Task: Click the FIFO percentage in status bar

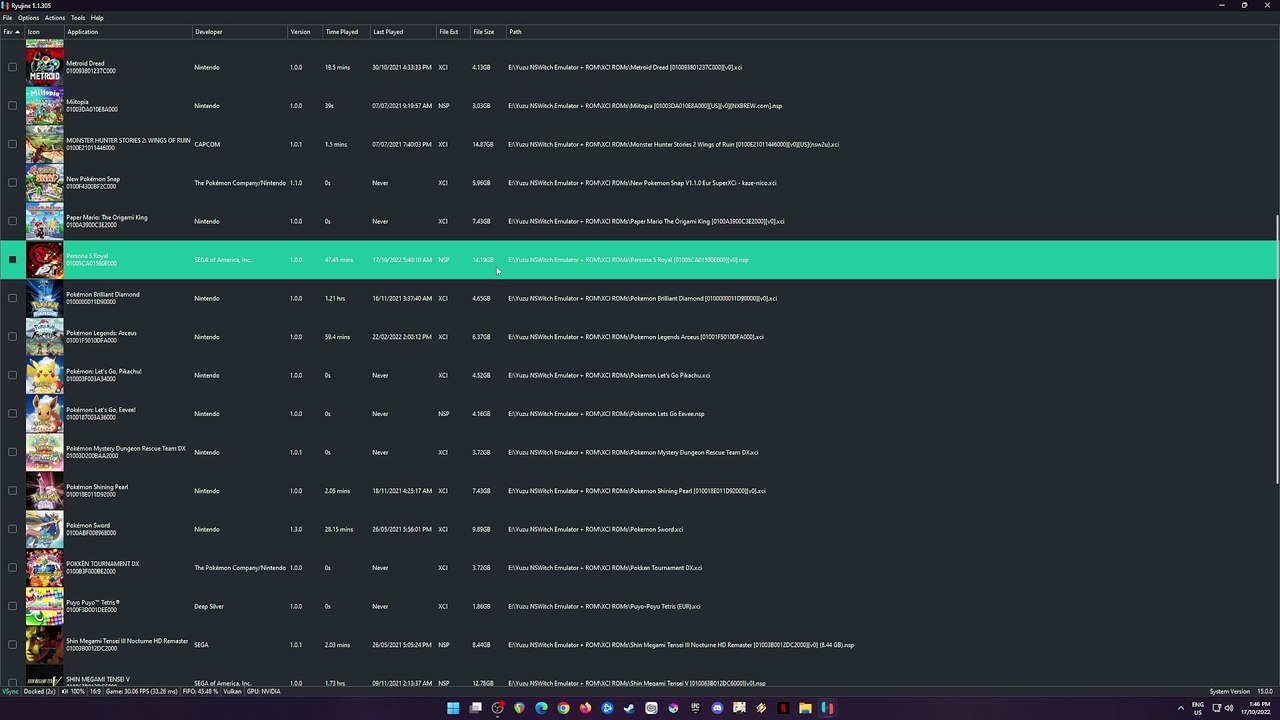Action: point(200,691)
